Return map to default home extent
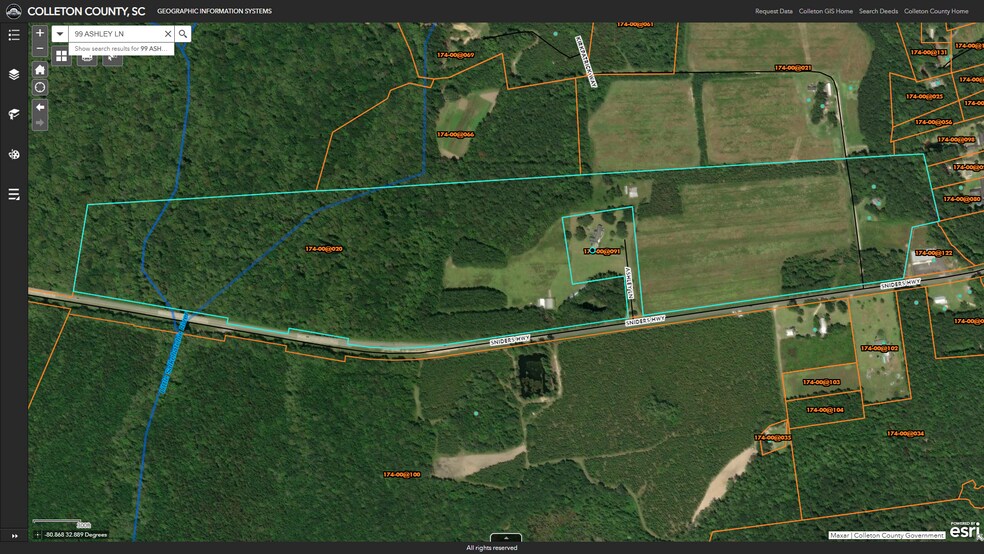The width and height of the screenshot is (984, 554). (40, 70)
